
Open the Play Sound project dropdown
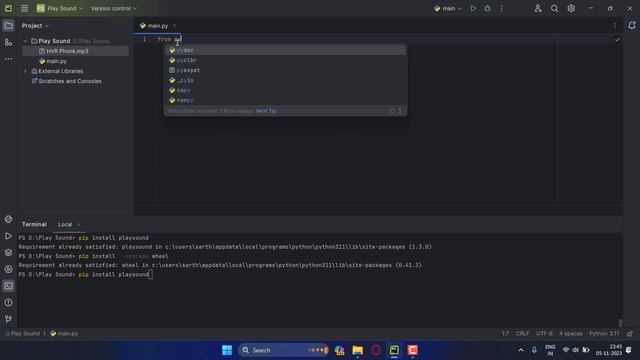60,8
